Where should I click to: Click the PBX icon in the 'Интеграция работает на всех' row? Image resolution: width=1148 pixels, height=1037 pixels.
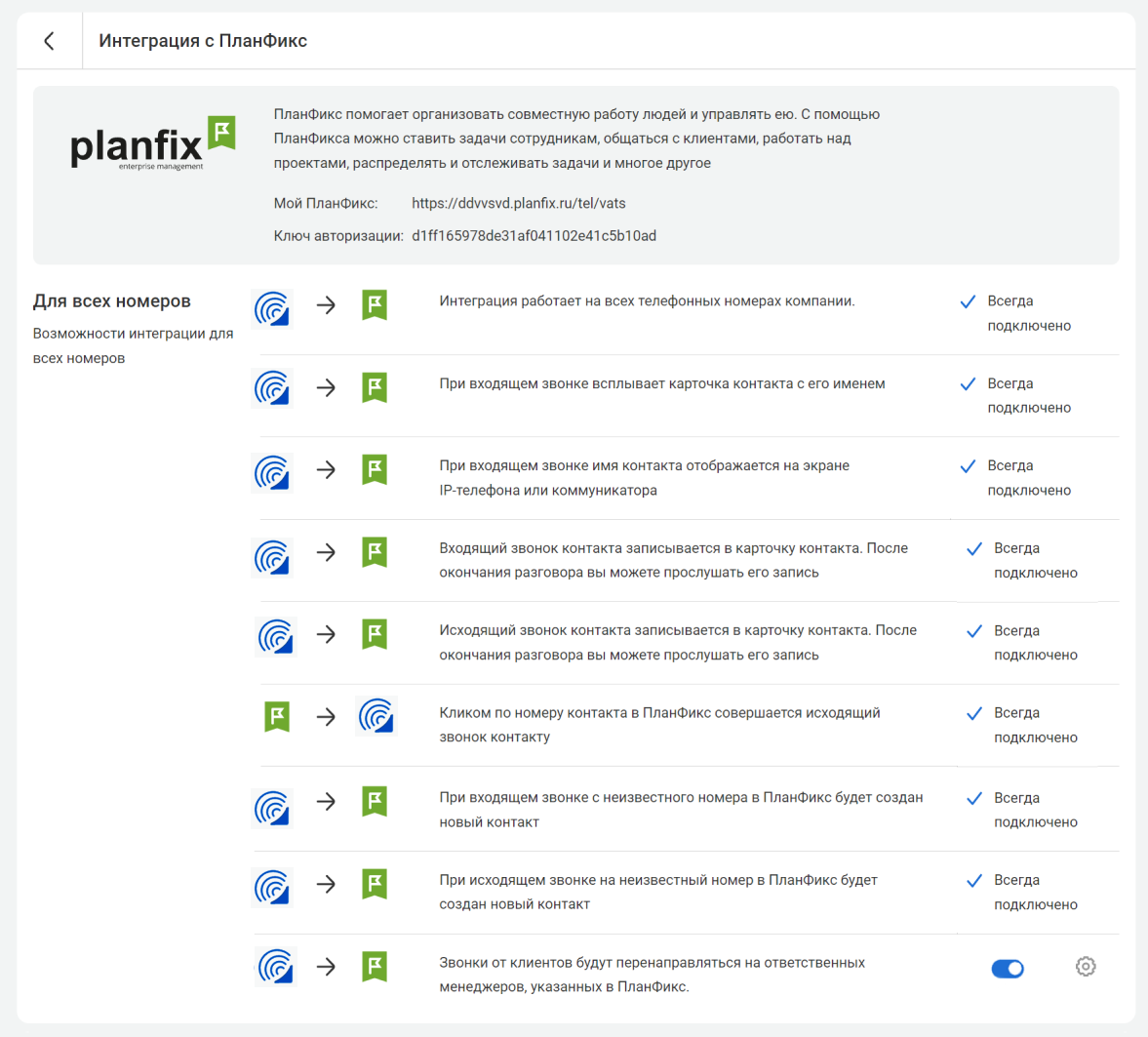pos(272,308)
